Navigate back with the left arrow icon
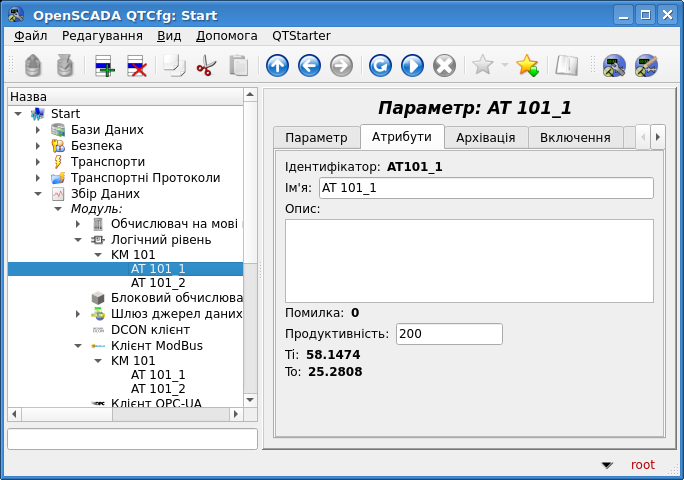The image size is (684, 480). coord(309,66)
